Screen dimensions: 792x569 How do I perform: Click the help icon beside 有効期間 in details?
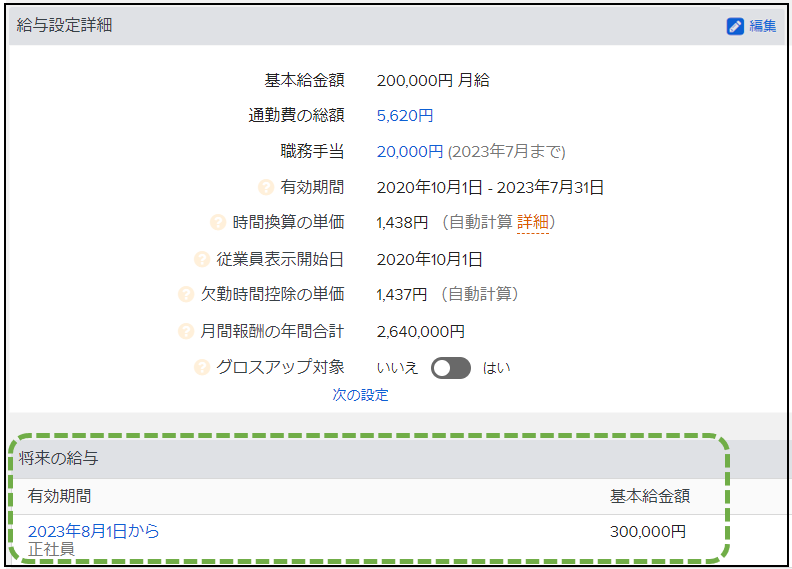266,187
